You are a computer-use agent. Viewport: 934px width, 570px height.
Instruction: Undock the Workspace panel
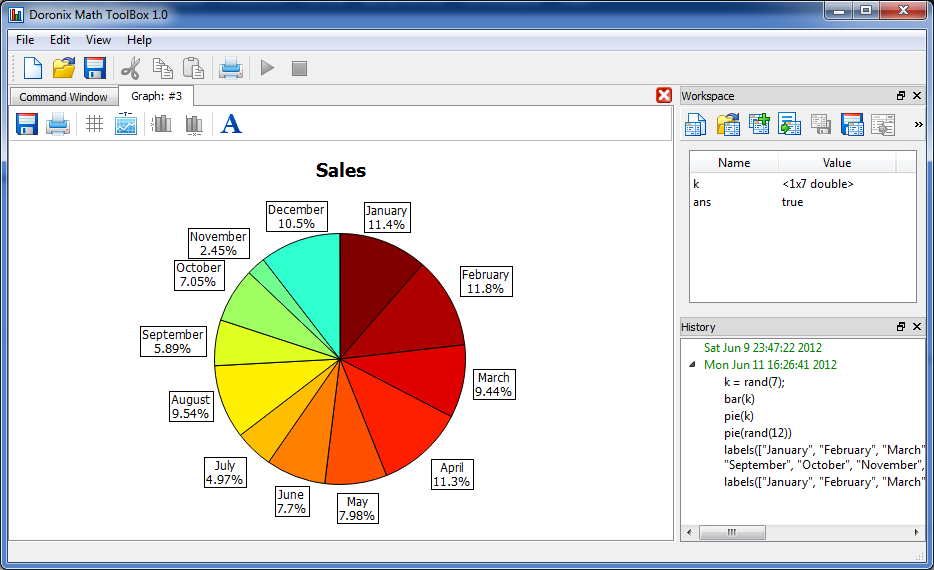[901, 95]
